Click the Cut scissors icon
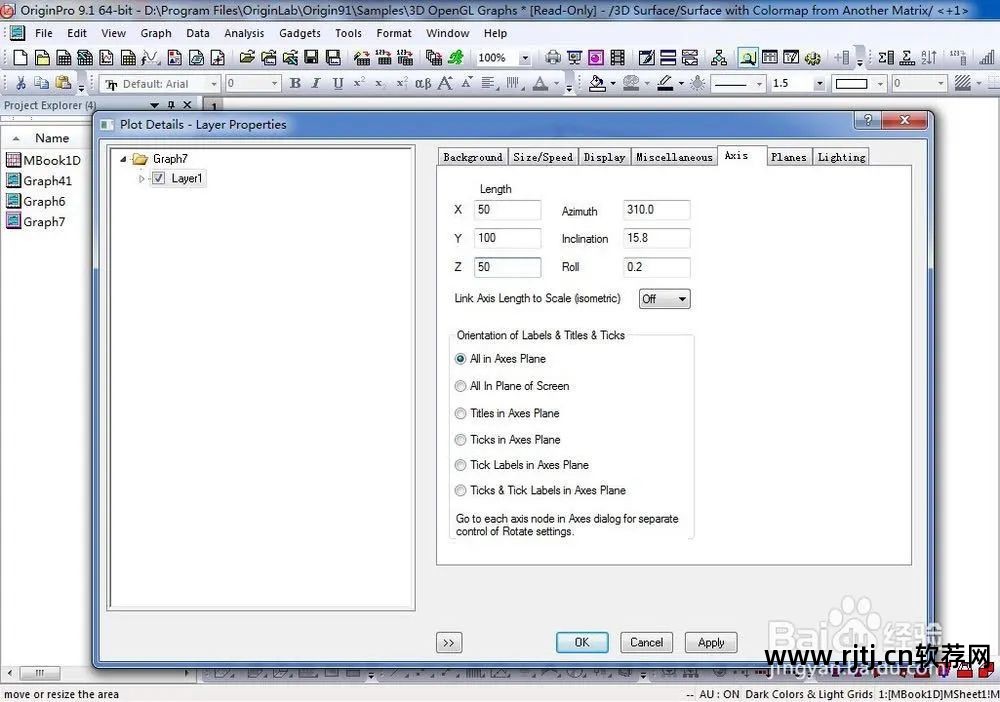This screenshot has height=702, width=1000. tap(20, 83)
